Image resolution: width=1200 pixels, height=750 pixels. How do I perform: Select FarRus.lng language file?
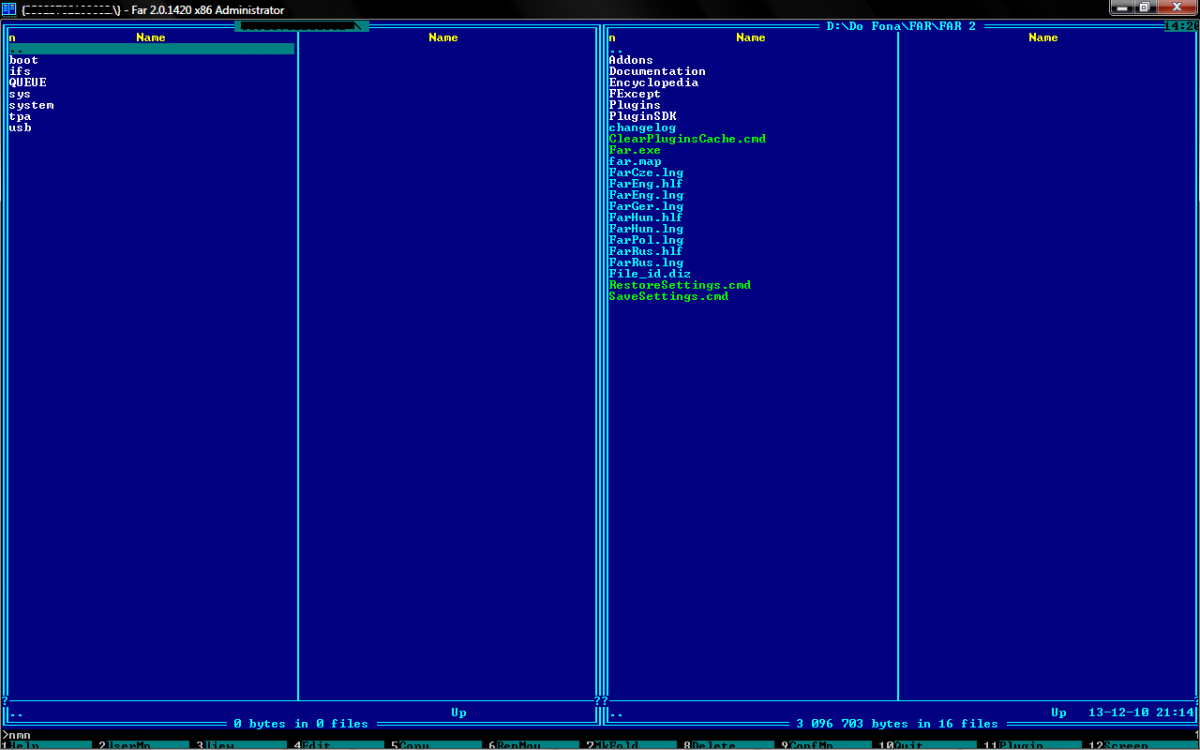click(646, 262)
